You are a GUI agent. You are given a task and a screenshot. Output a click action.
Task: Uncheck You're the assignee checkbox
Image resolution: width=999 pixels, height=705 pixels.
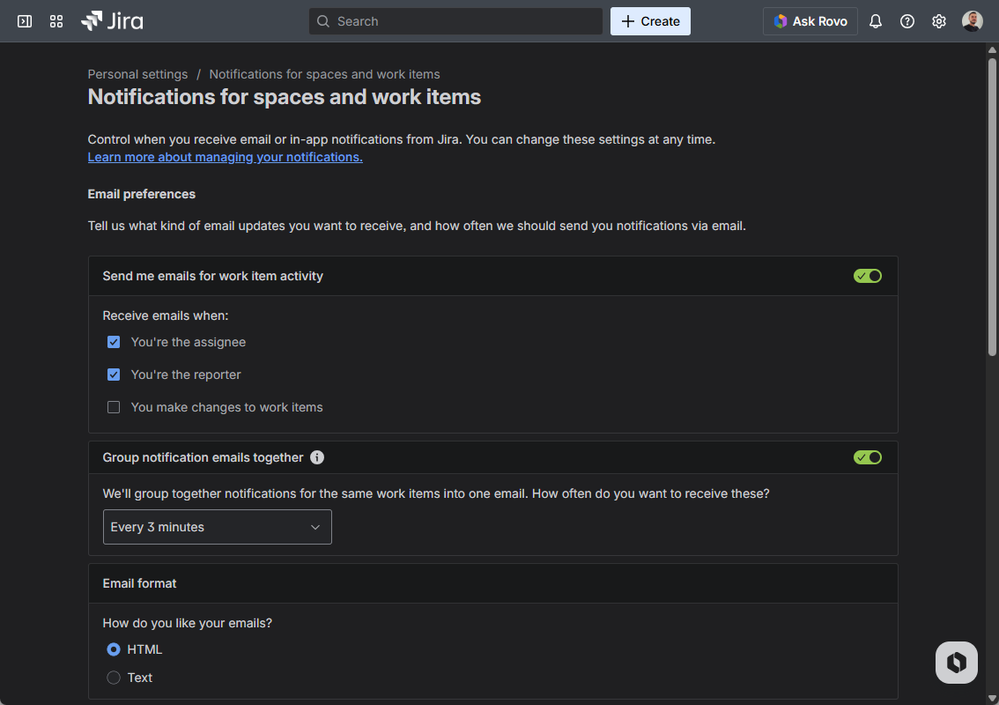click(113, 342)
